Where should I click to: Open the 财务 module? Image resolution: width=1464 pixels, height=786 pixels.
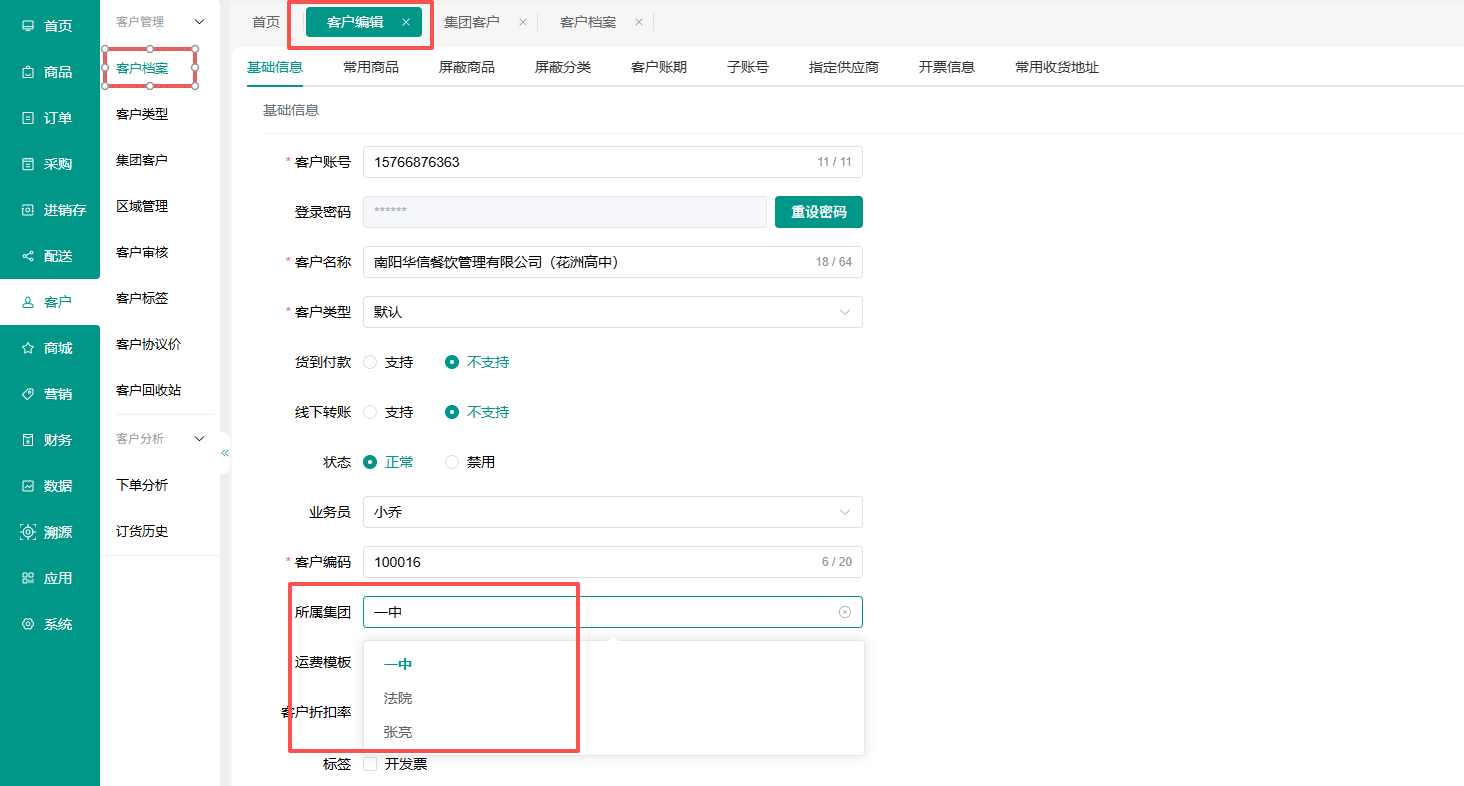coord(50,440)
